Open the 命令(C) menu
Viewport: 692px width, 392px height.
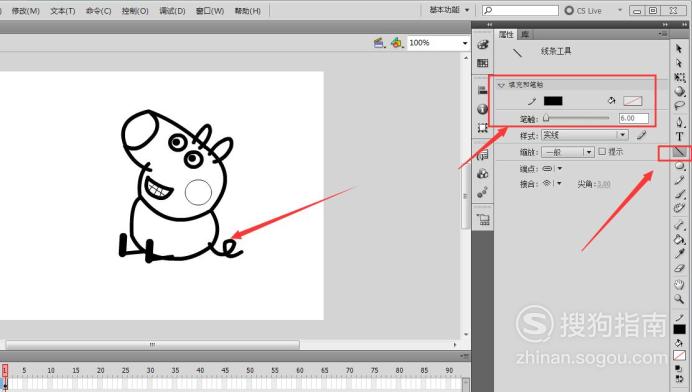(x=98, y=11)
